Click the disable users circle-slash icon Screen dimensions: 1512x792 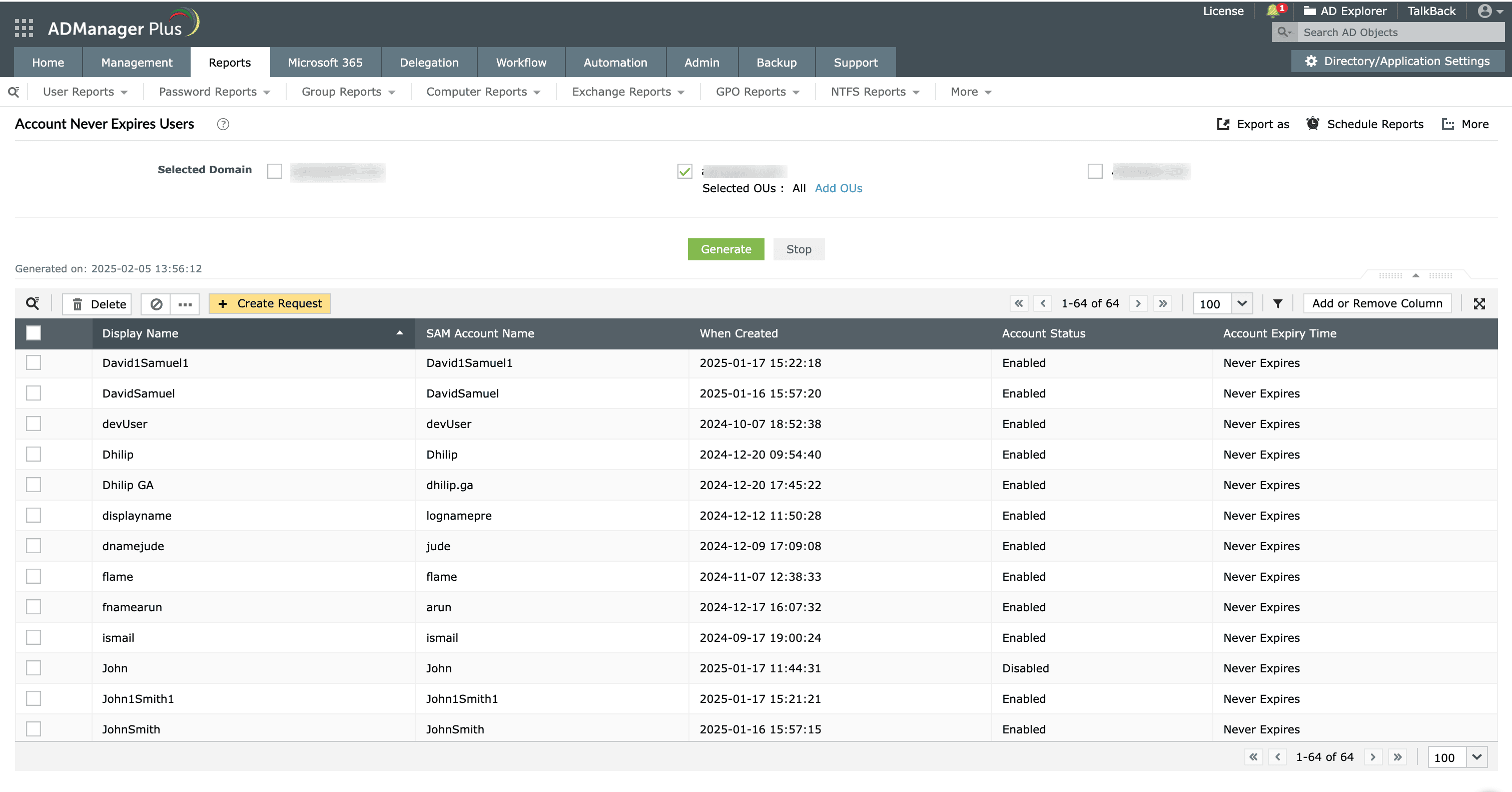[156, 304]
